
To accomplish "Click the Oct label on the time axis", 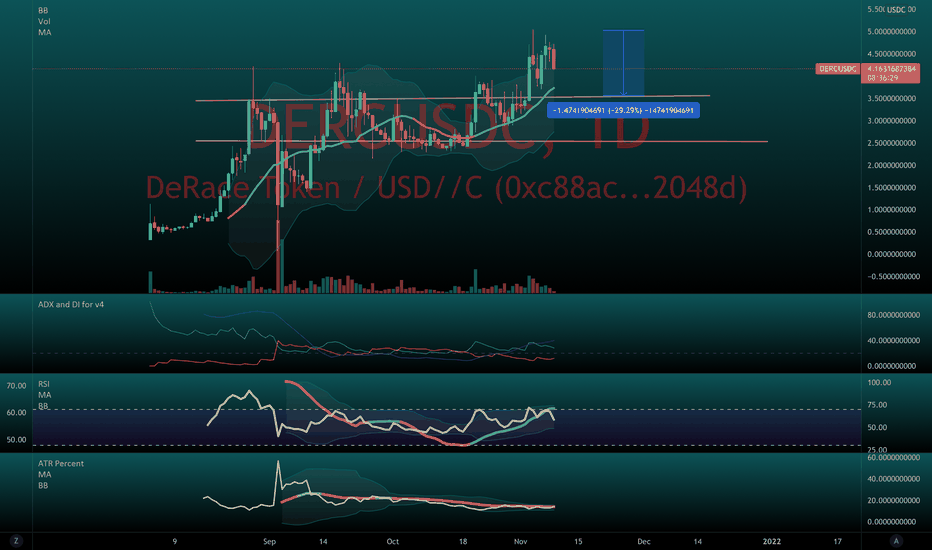I will (x=392, y=541).
